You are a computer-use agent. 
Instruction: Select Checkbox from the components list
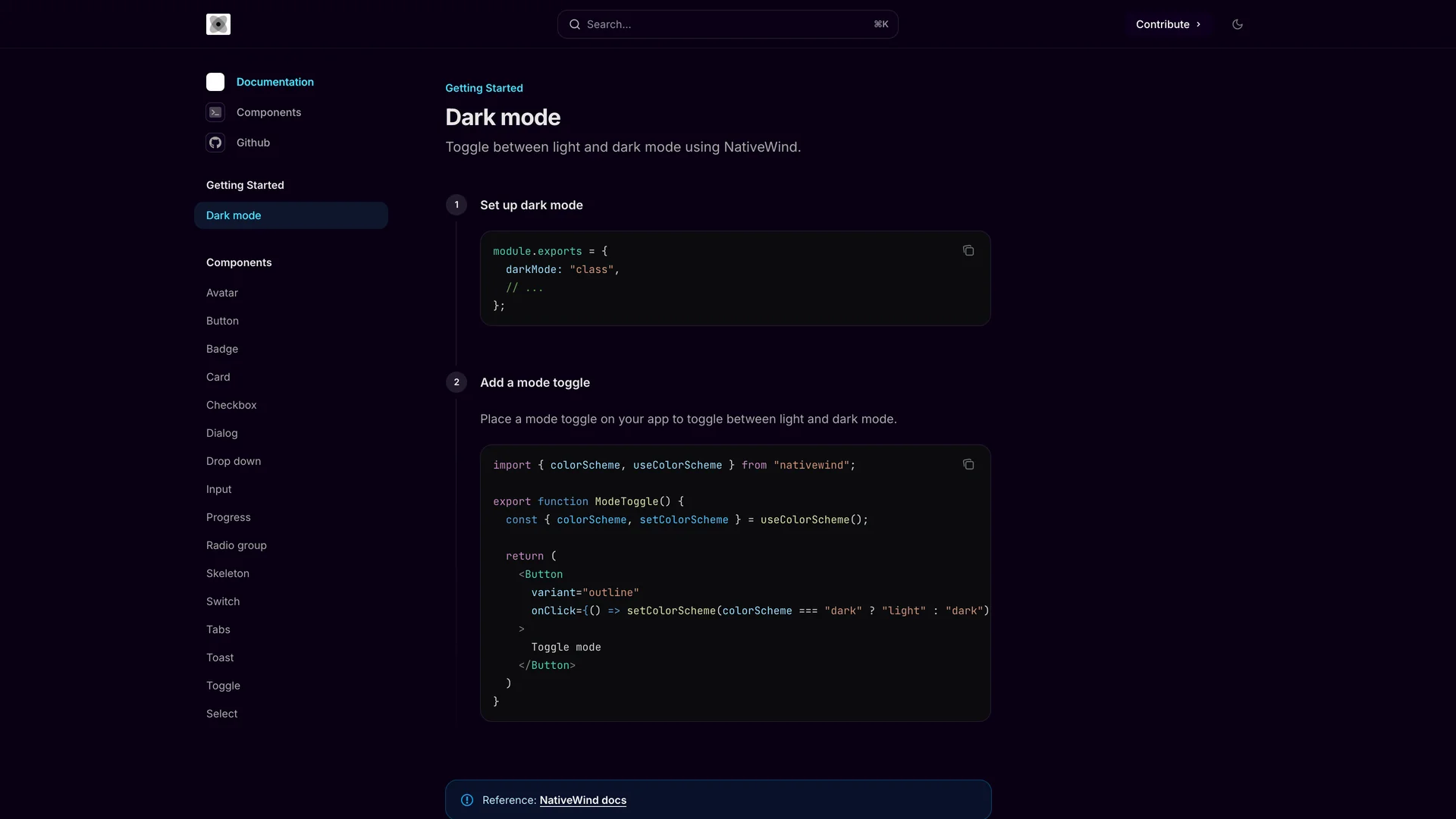point(231,405)
